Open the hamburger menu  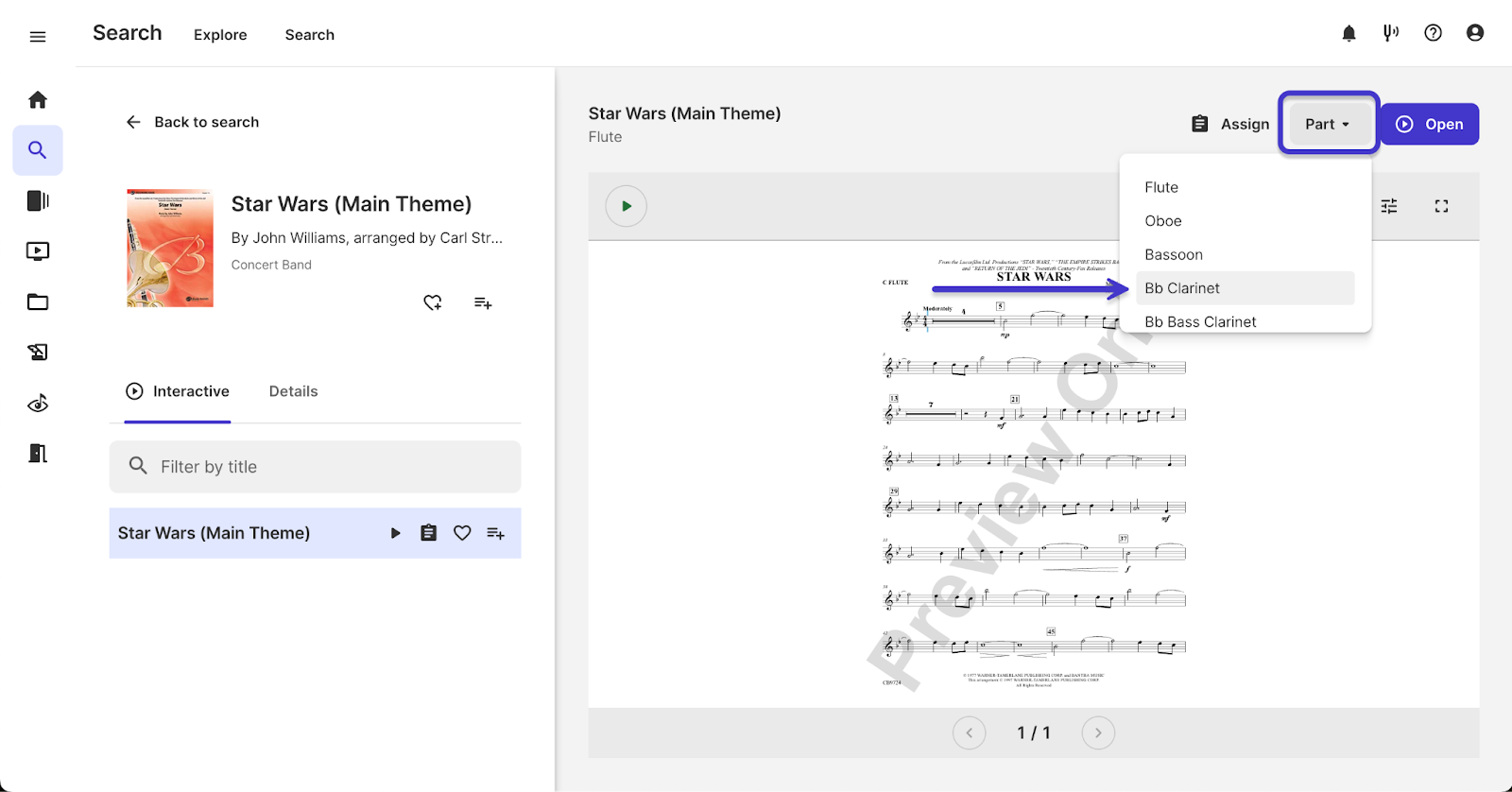[x=38, y=37]
